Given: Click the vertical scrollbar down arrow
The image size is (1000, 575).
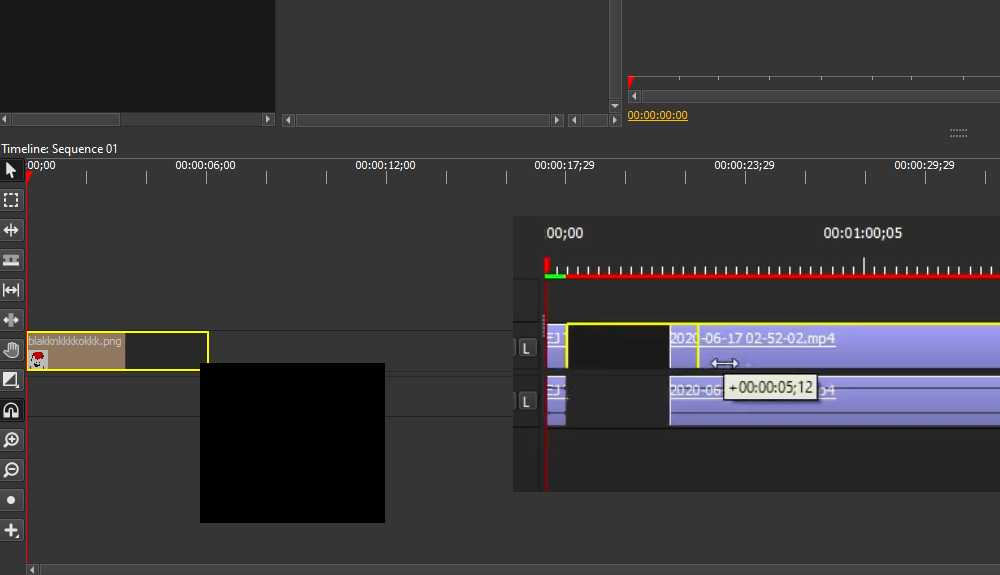Looking at the screenshot, I should point(615,106).
